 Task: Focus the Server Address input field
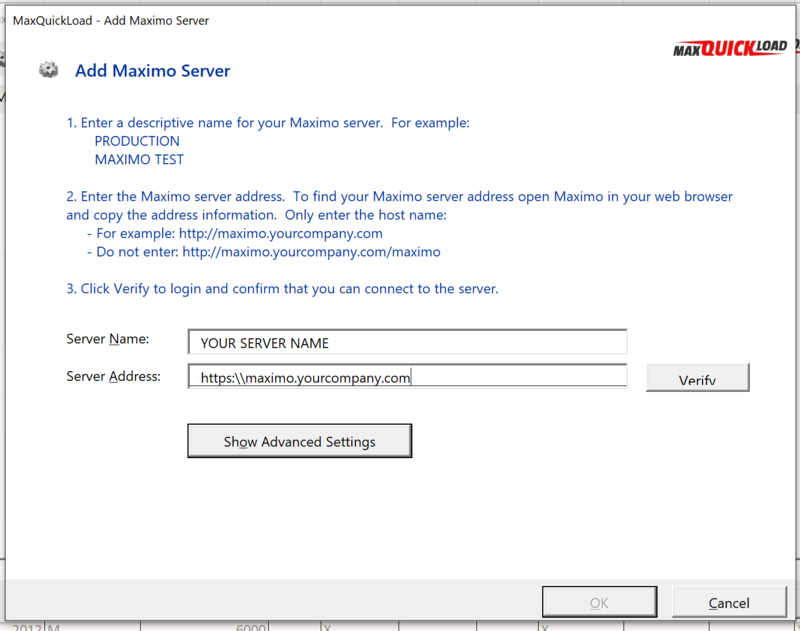(x=408, y=376)
